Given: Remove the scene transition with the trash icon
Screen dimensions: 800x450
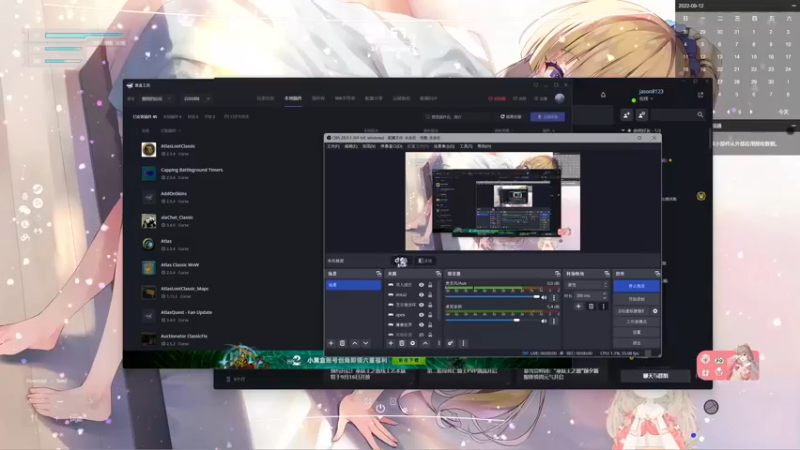Looking at the screenshot, I should 591,307.
